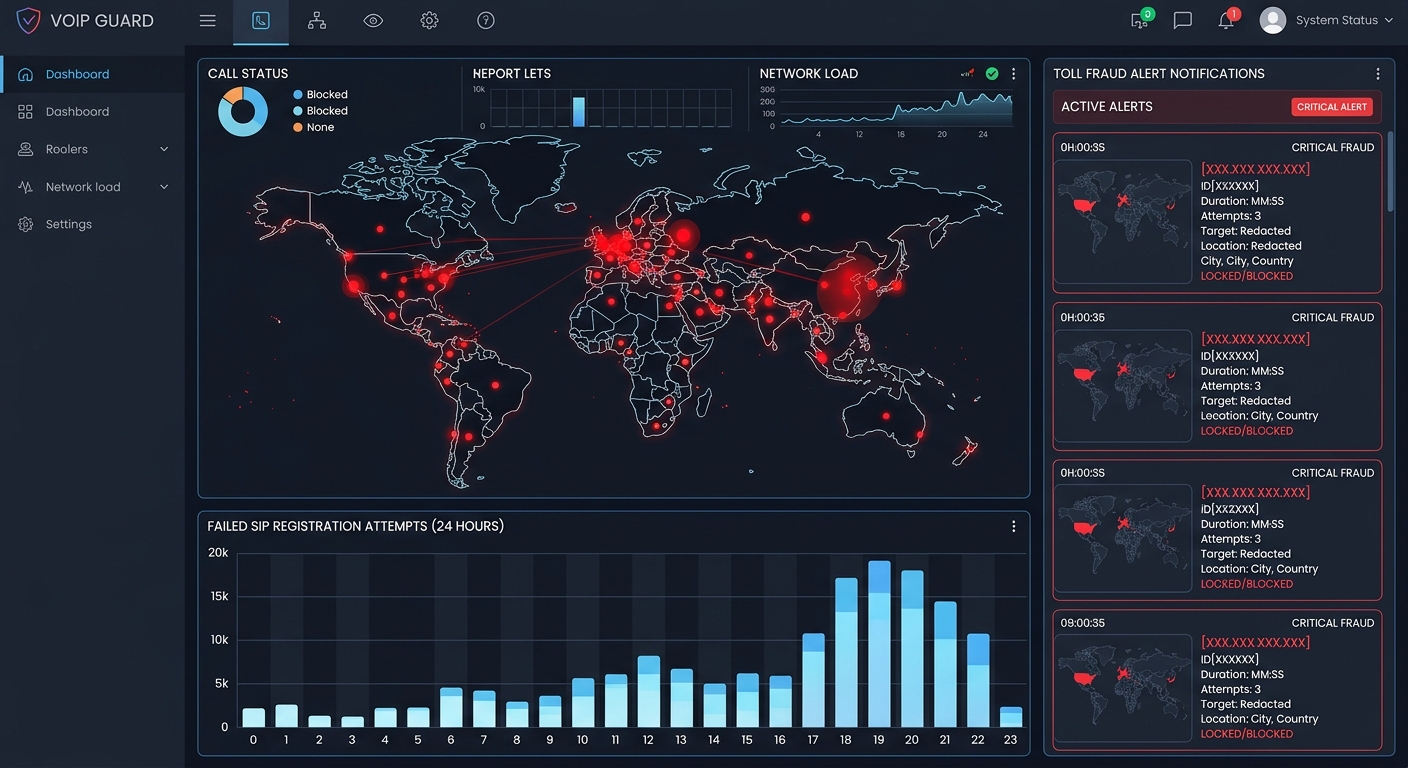Open the hamburger menu next to the logo
This screenshot has height=768, width=1408.
click(x=207, y=20)
